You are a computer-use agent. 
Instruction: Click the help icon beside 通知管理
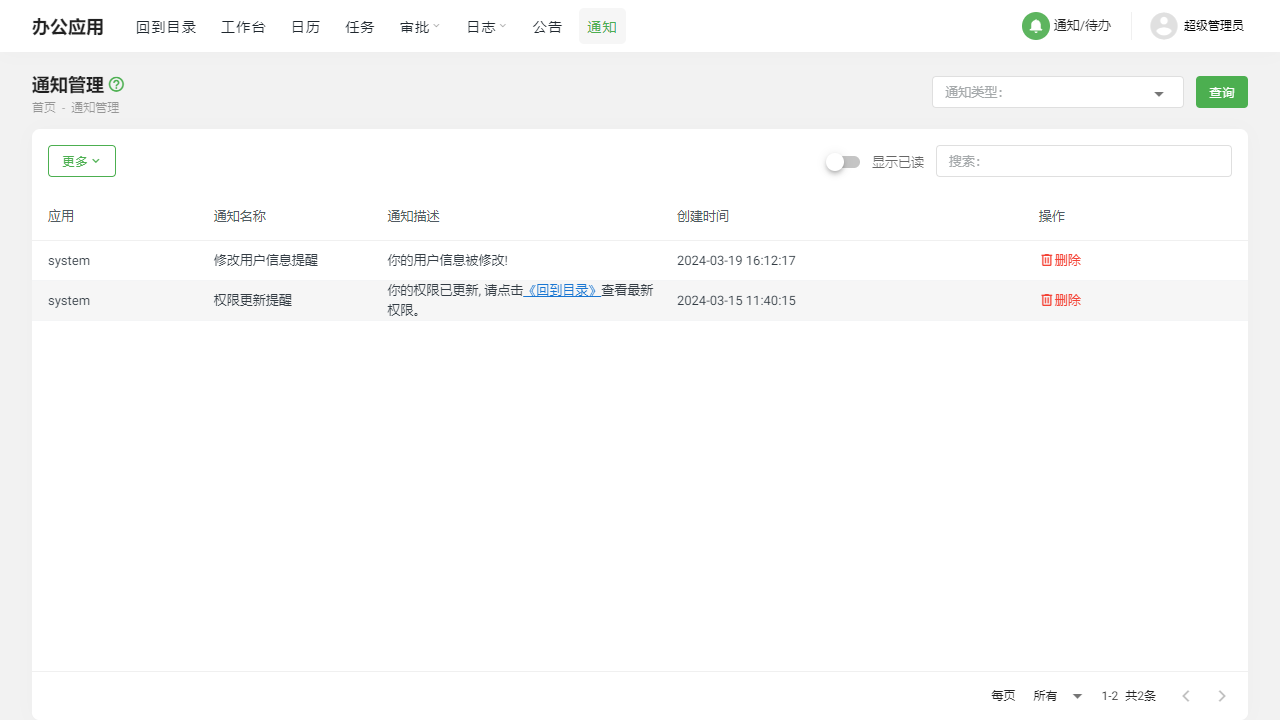(x=116, y=85)
